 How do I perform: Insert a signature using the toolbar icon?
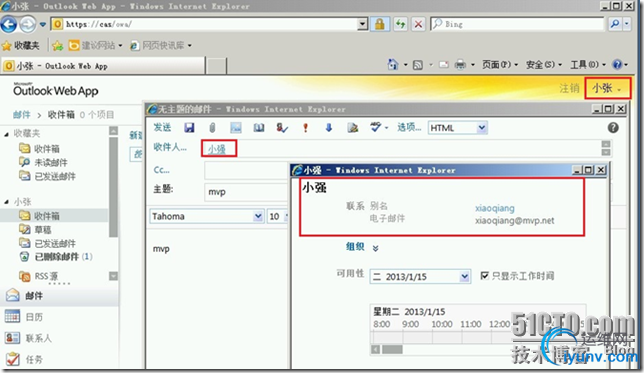coord(352,128)
